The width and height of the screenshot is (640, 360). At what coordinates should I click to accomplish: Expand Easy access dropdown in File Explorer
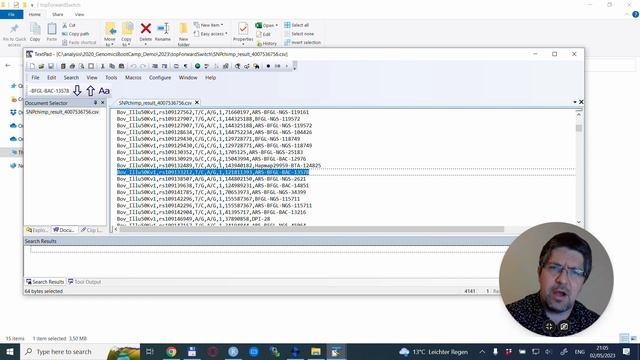pyautogui.click(x=211, y=34)
